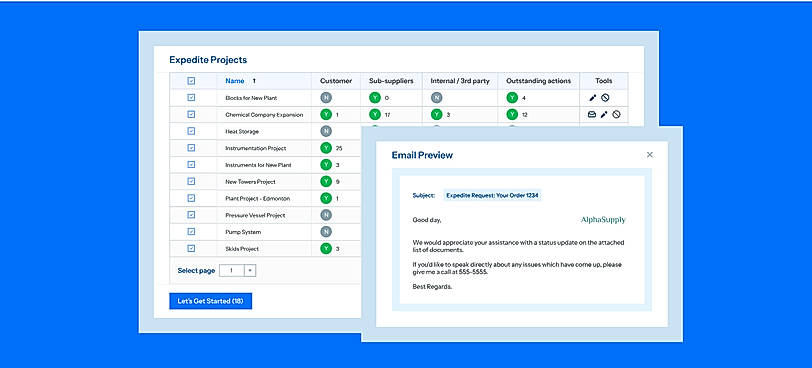Uncheck the Instruments for New Plant checkbox

point(191,165)
